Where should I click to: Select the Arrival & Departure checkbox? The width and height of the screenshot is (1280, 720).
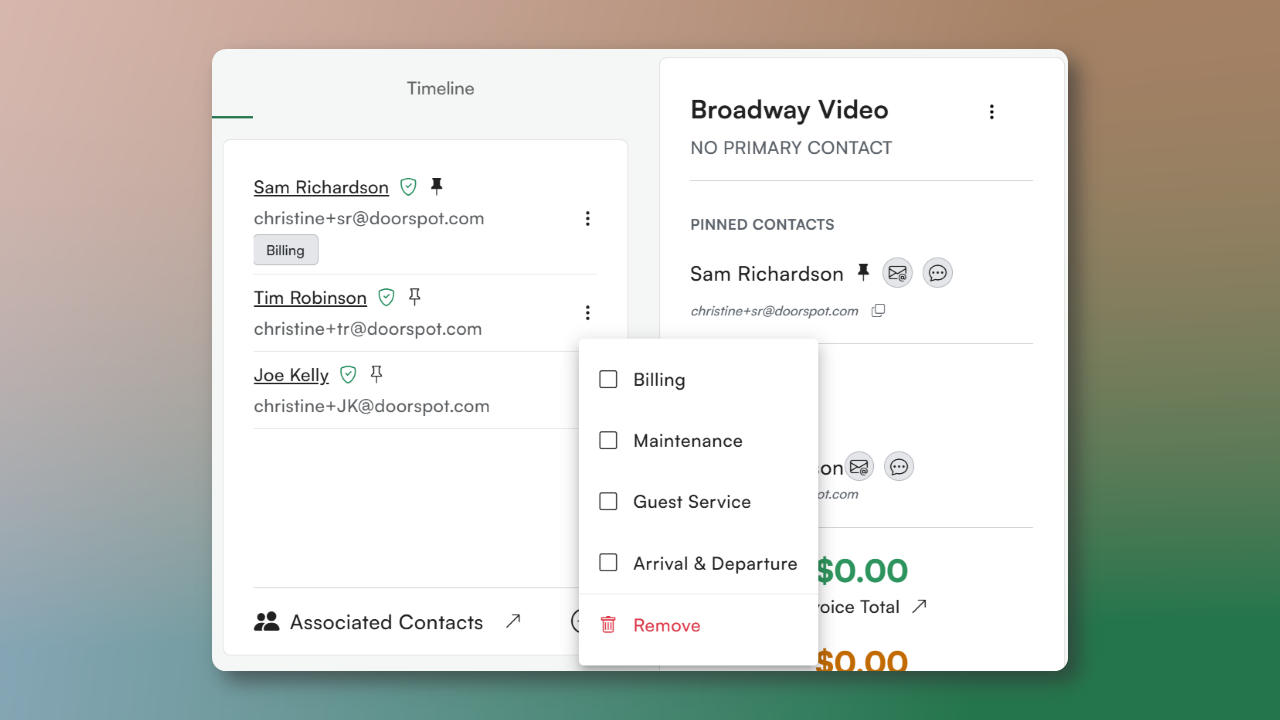coord(608,563)
